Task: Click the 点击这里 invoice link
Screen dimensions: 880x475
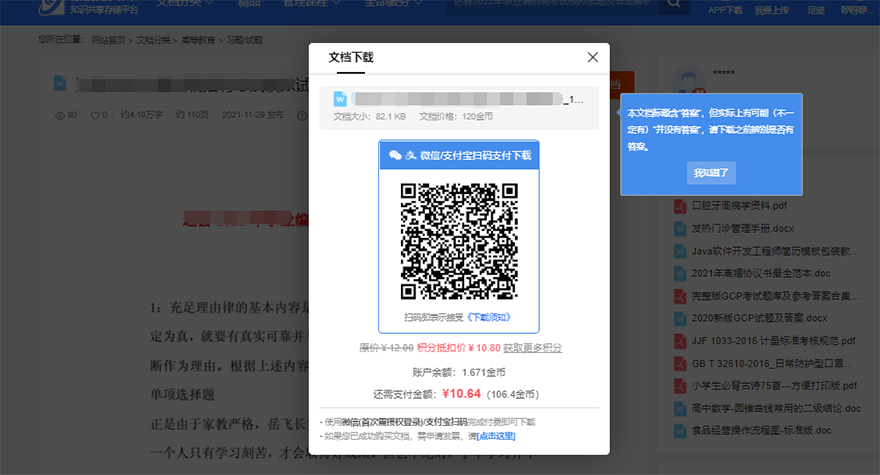Action: pos(496,436)
